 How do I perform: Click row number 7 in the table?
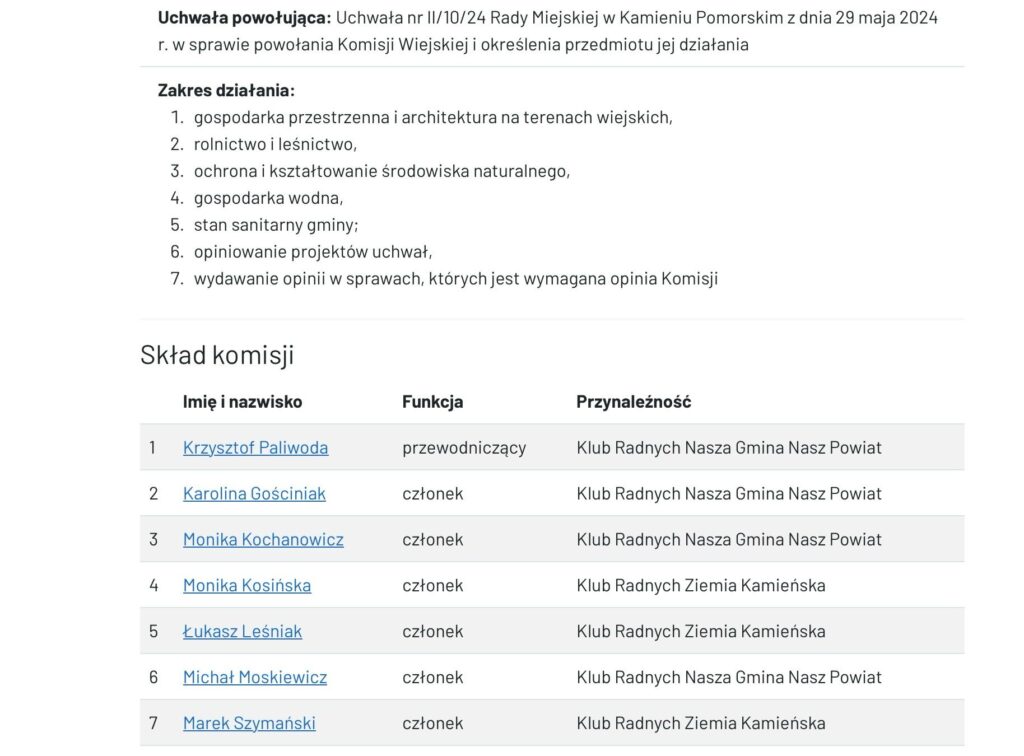(x=153, y=723)
